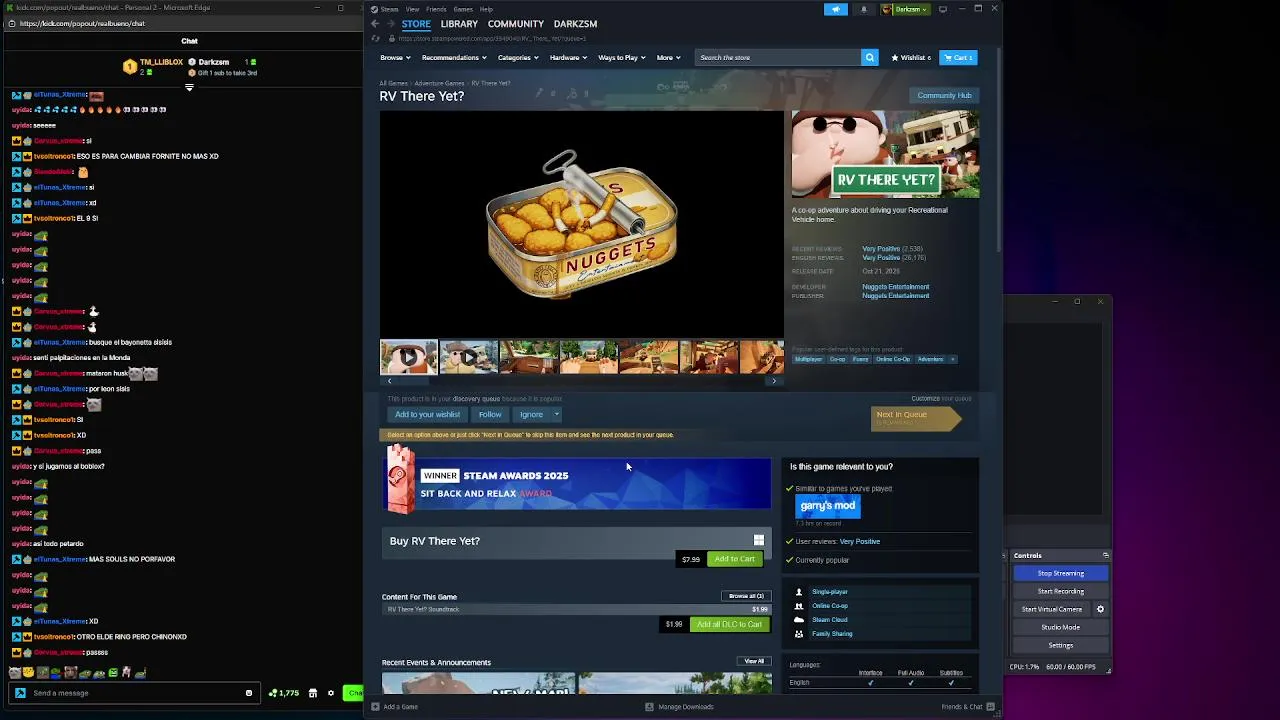Expand more tags plus button
The width and height of the screenshot is (1280, 720).
(x=953, y=359)
